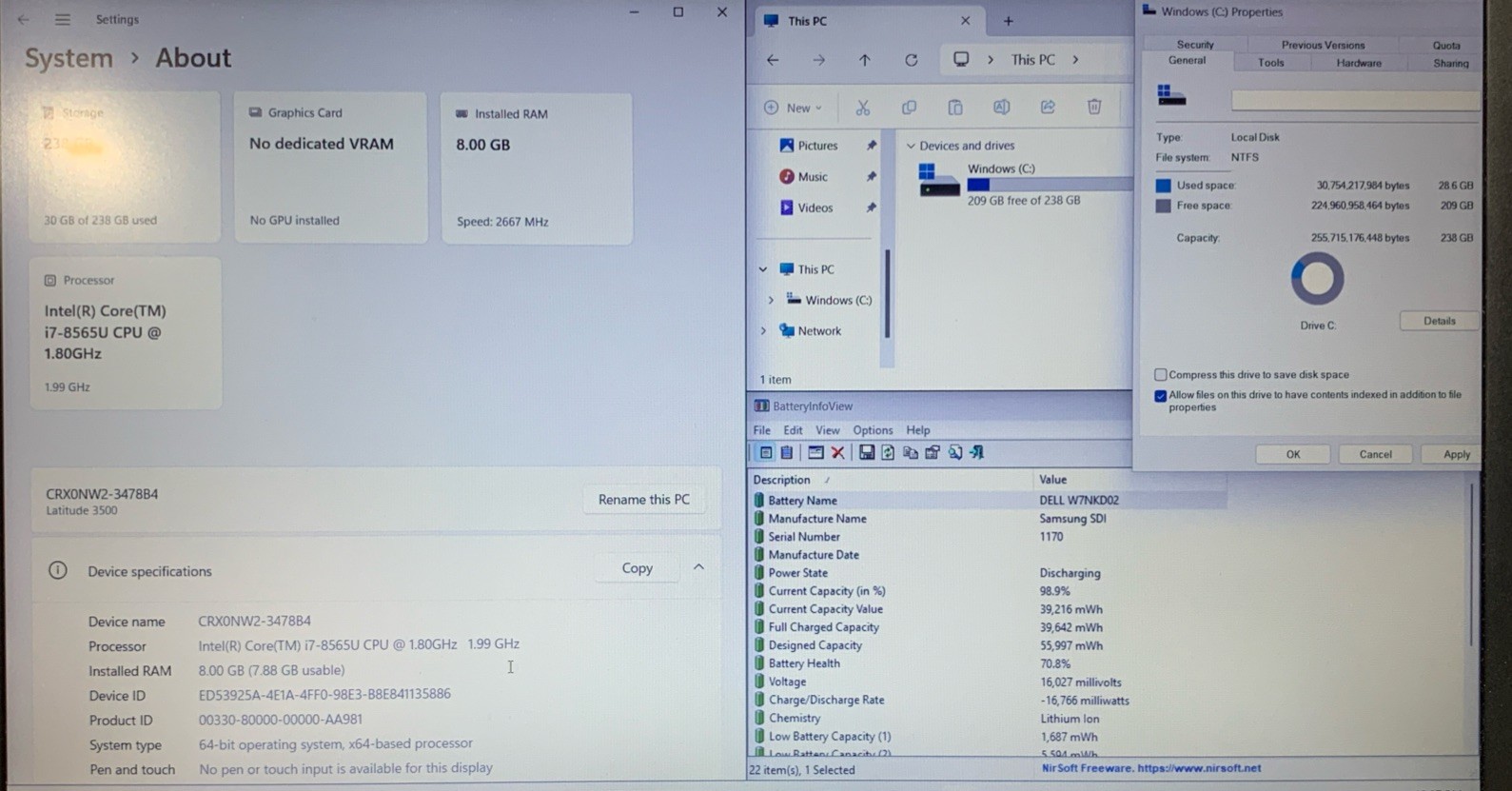The height and width of the screenshot is (791, 1512).
Task: Switch to the Security tab in Properties
Action: click(1195, 45)
